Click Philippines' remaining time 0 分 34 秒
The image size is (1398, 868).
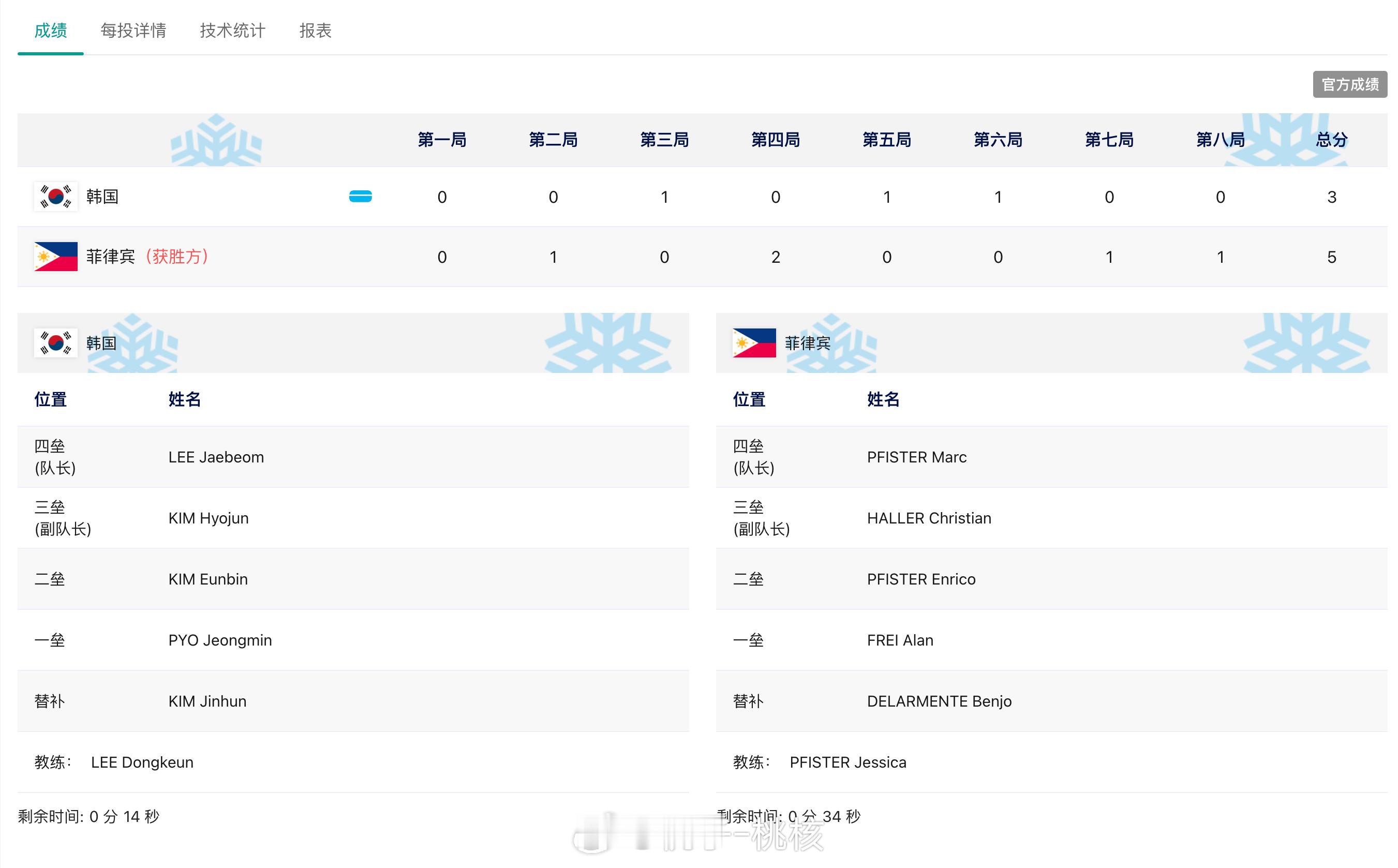click(x=824, y=816)
